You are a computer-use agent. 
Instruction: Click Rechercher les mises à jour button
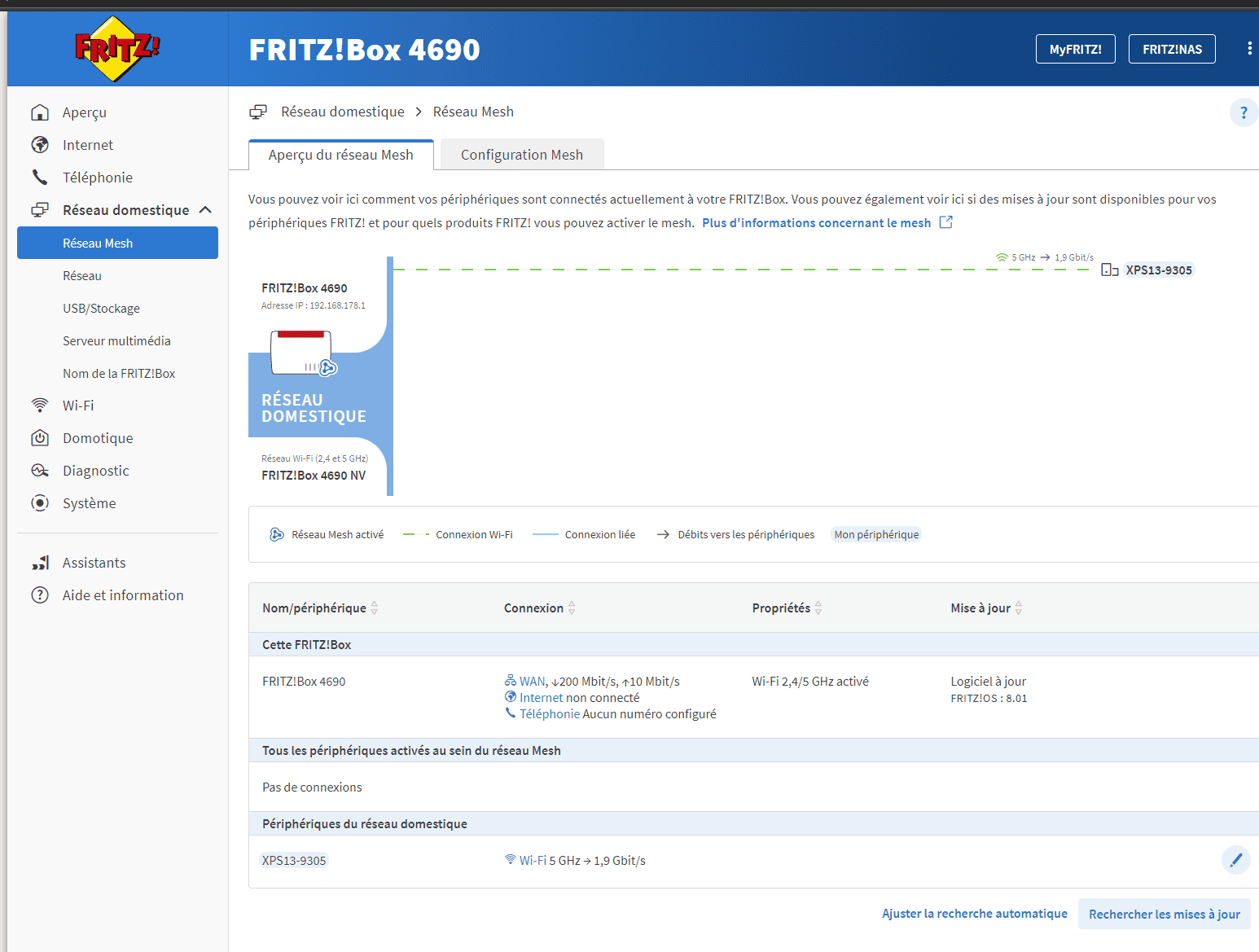click(1164, 914)
